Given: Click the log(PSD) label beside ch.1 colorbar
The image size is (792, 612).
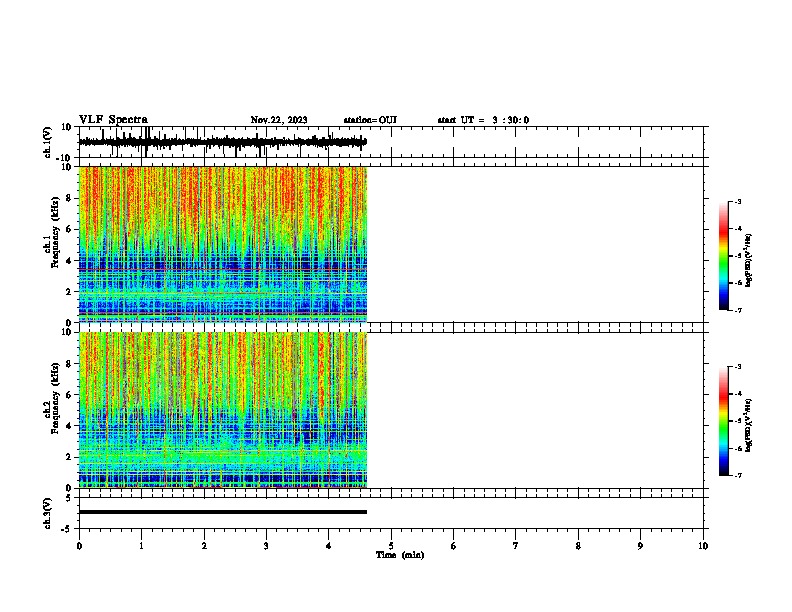Looking at the screenshot, I should pyautogui.click(x=748, y=260).
